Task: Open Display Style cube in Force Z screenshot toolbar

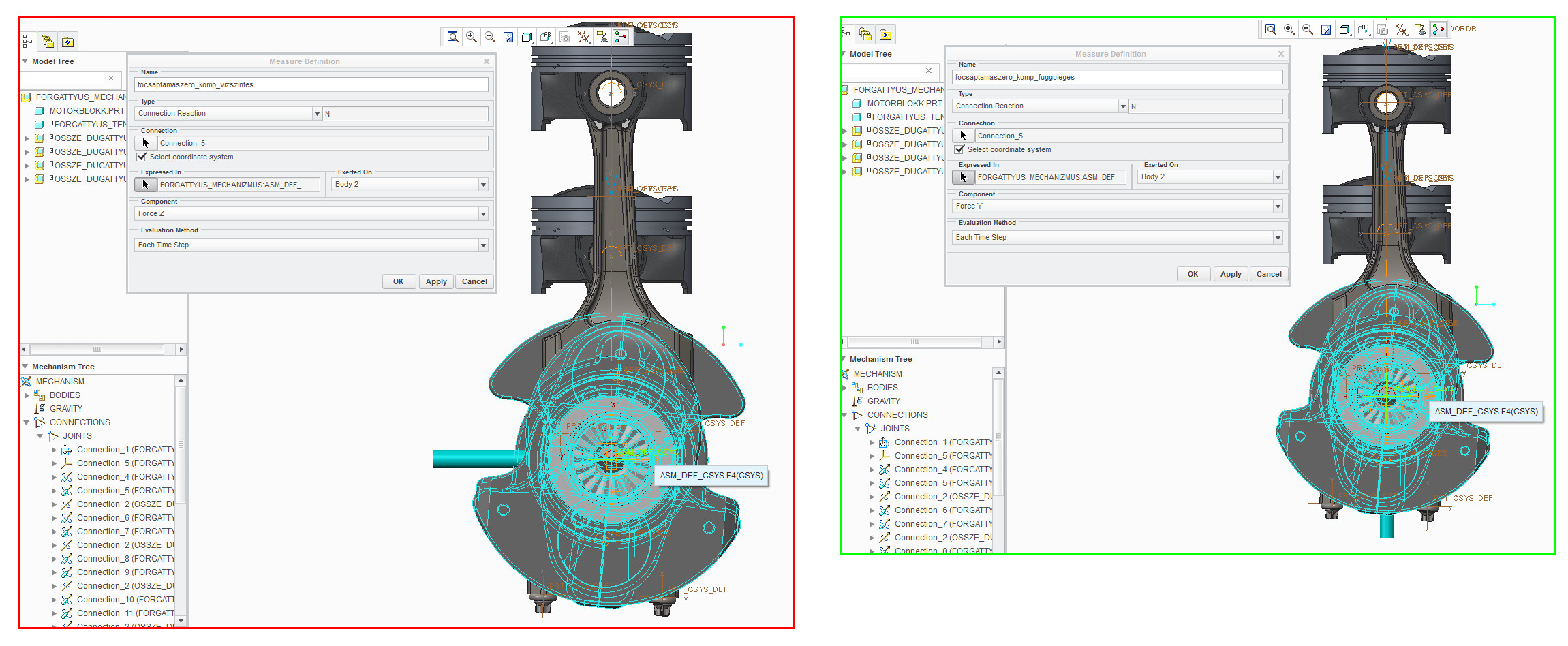Action: (527, 37)
